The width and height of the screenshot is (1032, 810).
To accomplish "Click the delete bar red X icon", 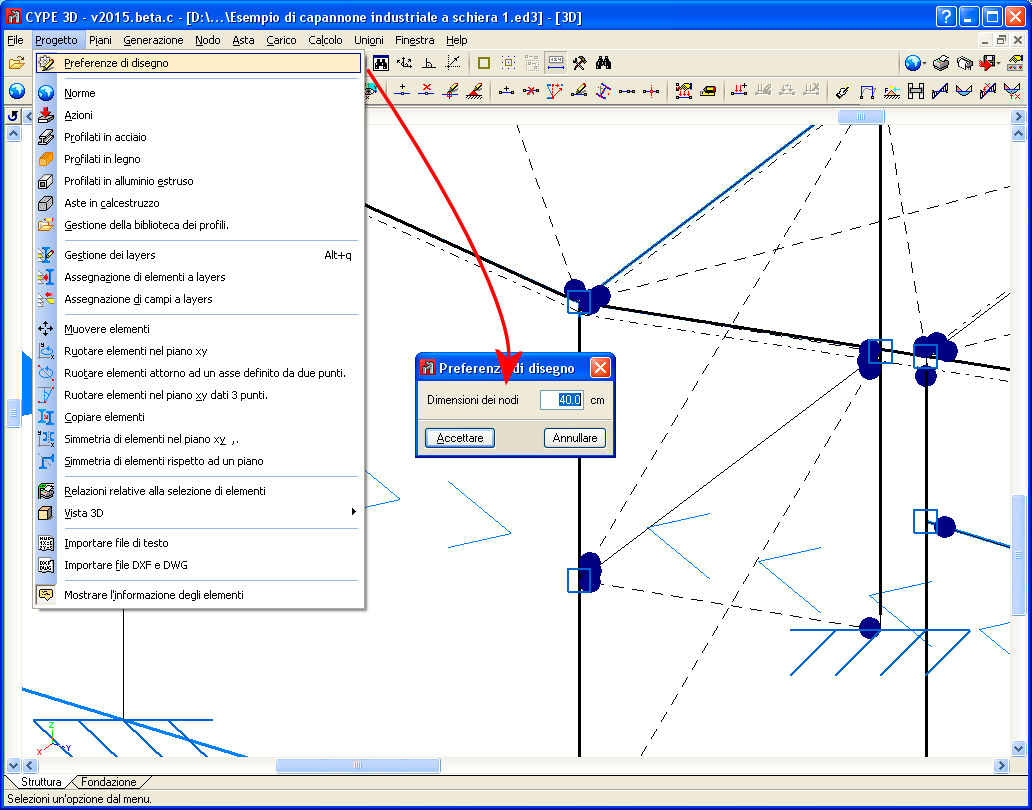I will [x=530, y=91].
